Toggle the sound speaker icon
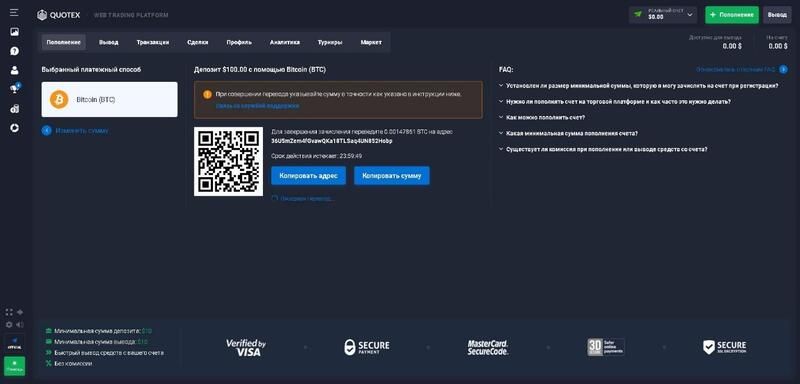The width and height of the screenshot is (800, 384). 20,324
